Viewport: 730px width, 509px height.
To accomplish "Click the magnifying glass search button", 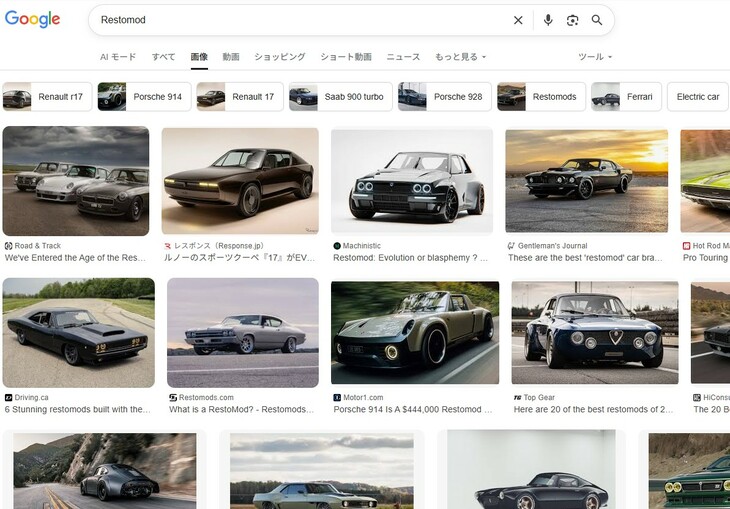I will 597,20.
